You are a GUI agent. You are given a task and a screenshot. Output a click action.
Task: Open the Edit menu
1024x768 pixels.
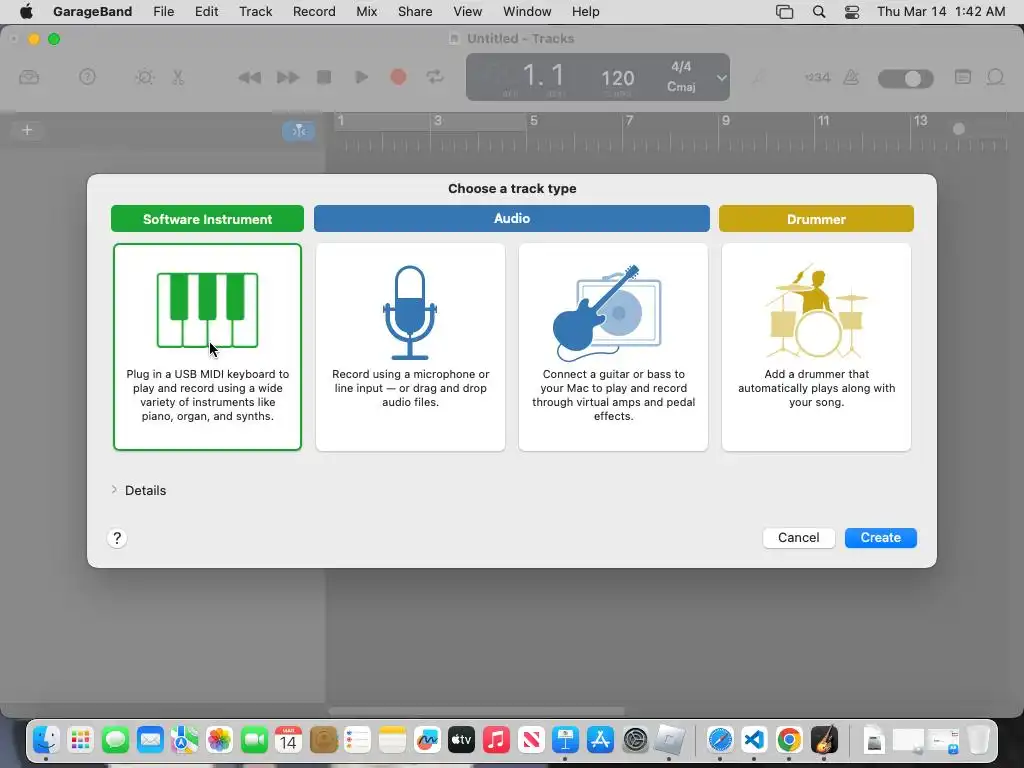click(206, 11)
